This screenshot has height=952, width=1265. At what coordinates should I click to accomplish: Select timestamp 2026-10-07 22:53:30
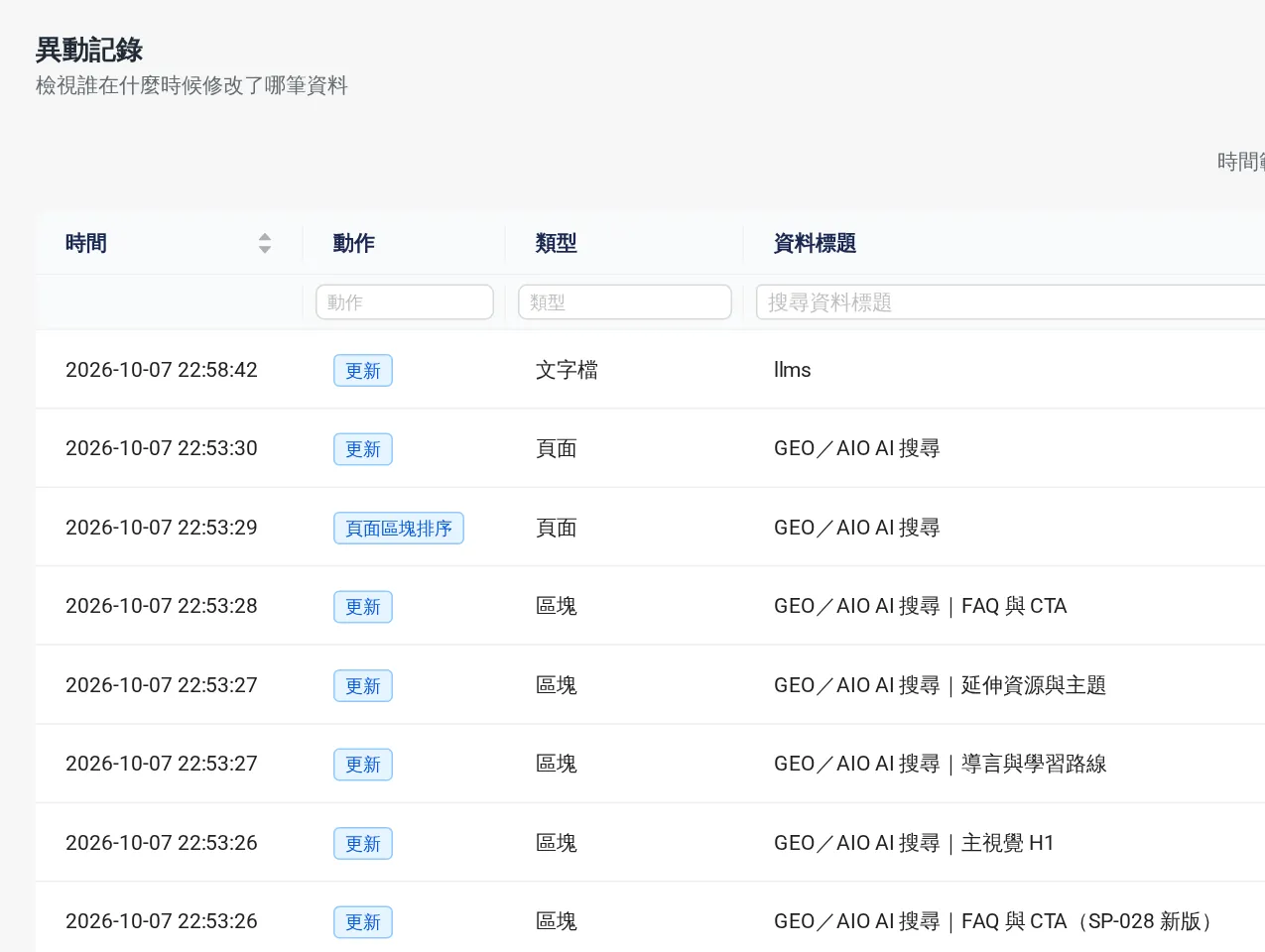(162, 448)
